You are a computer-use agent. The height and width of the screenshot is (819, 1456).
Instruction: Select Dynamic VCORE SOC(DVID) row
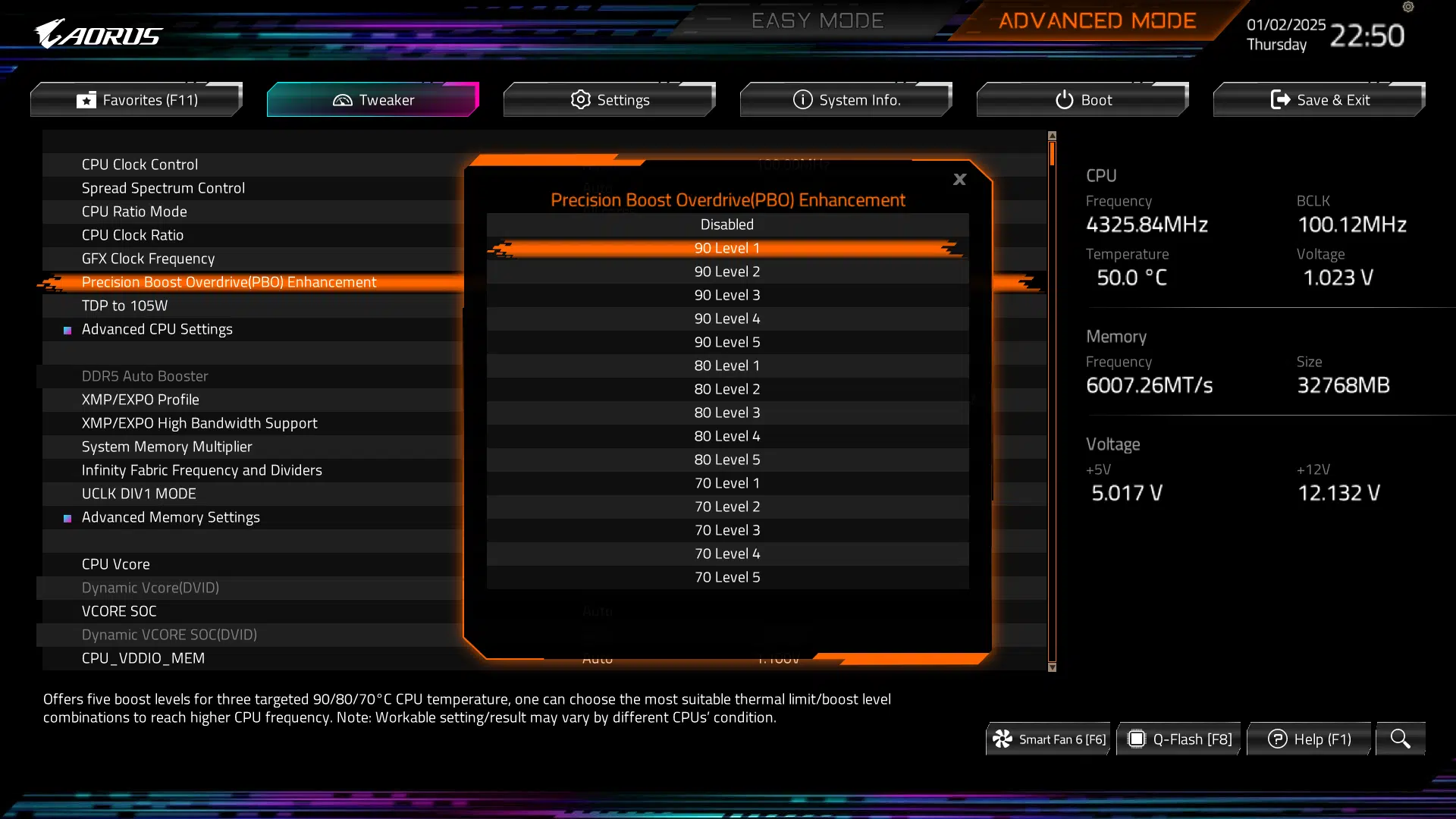(x=250, y=635)
